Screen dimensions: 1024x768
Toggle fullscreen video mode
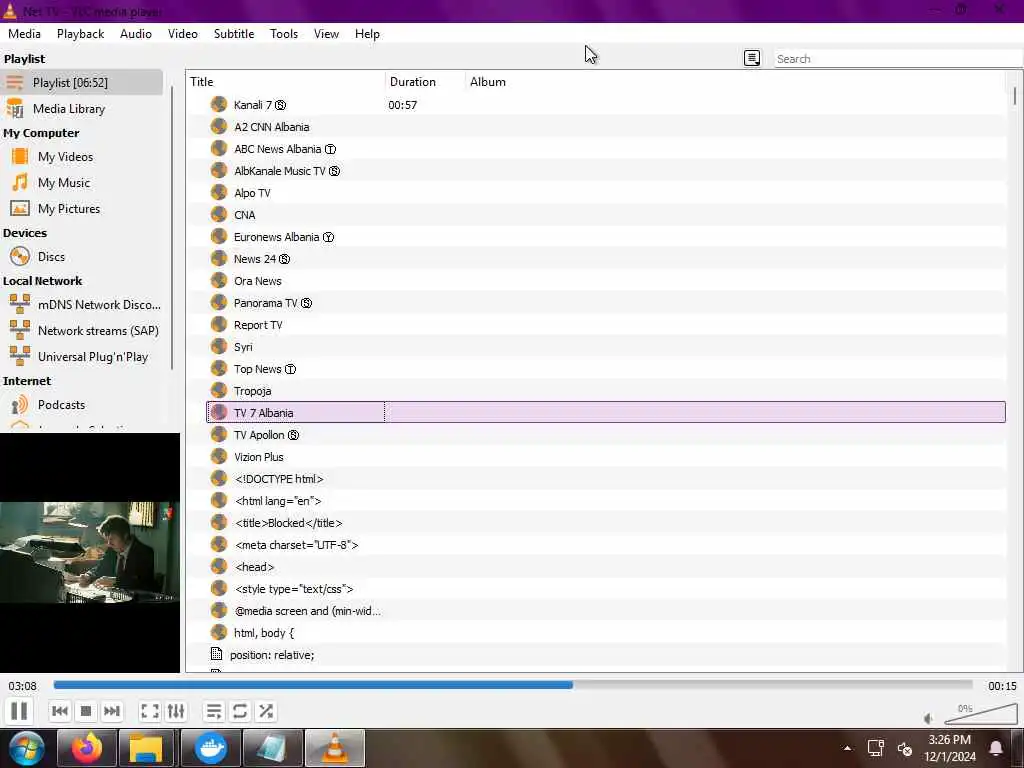pyautogui.click(x=150, y=711)
